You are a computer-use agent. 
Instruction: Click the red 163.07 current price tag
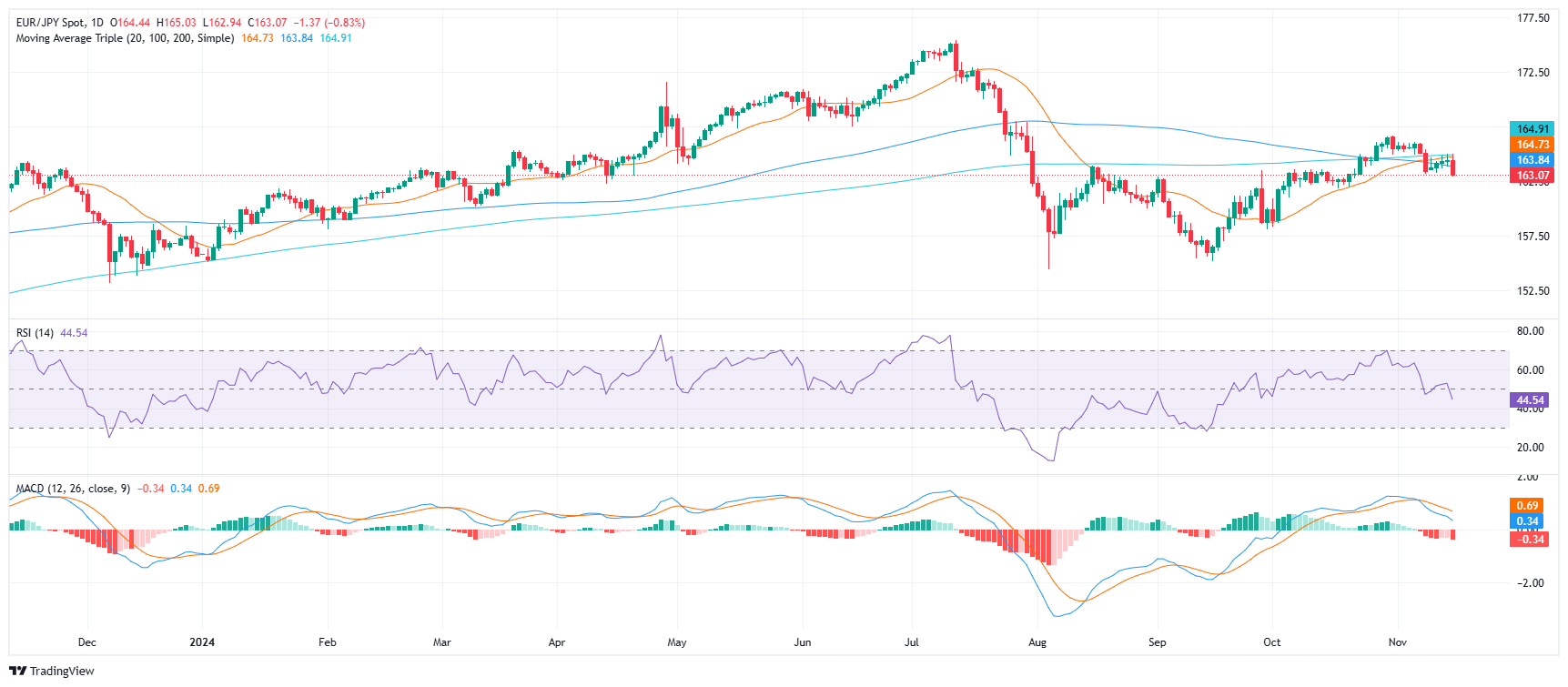[x=1532, y=176]
